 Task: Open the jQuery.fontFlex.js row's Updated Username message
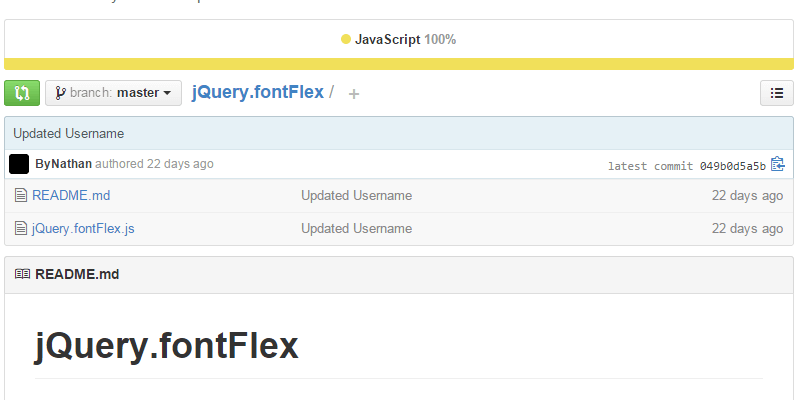(356, 229)
